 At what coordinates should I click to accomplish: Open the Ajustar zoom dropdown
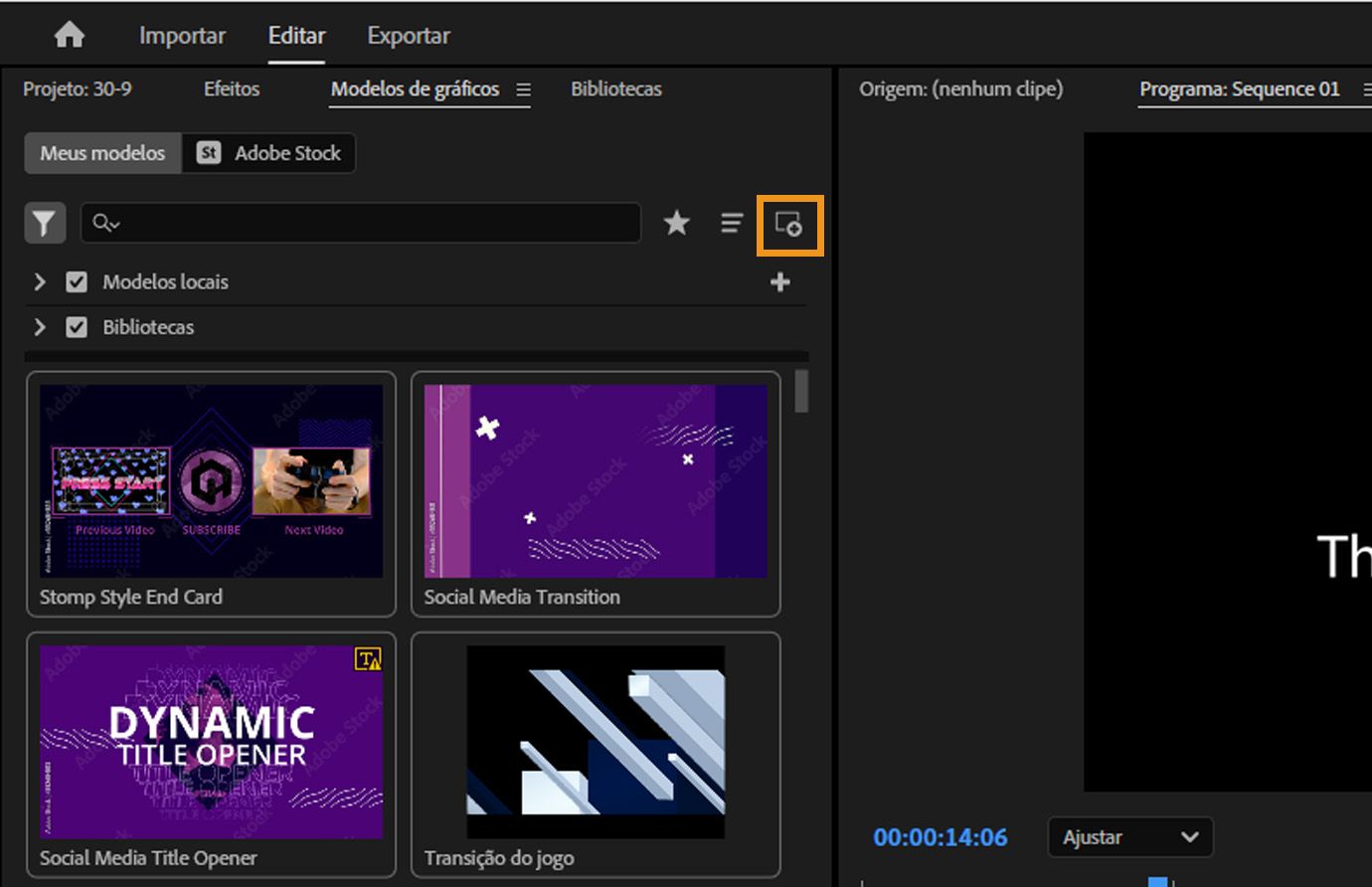[x=1130, y=837]
